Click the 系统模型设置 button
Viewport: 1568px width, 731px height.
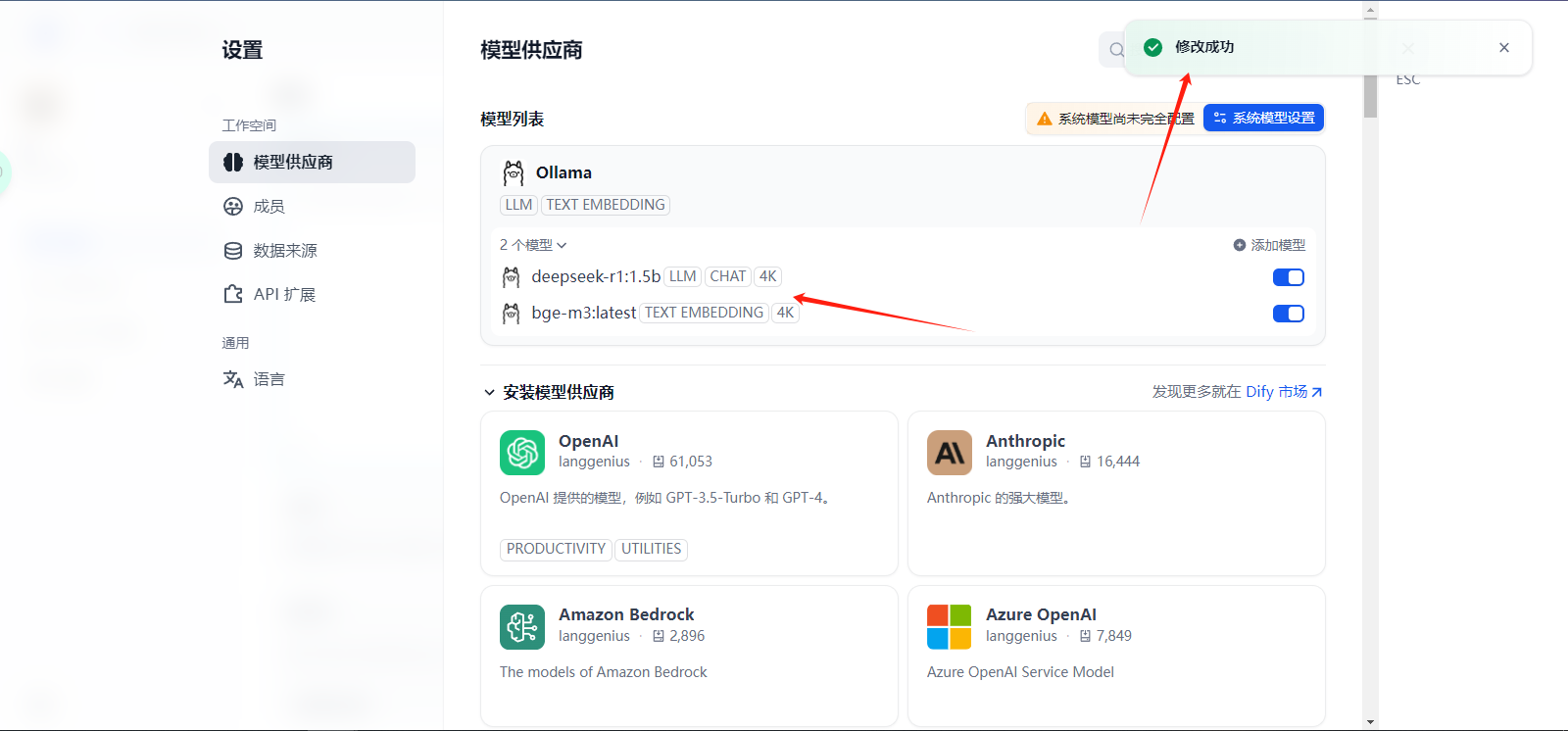click(x=1263, y=119)
